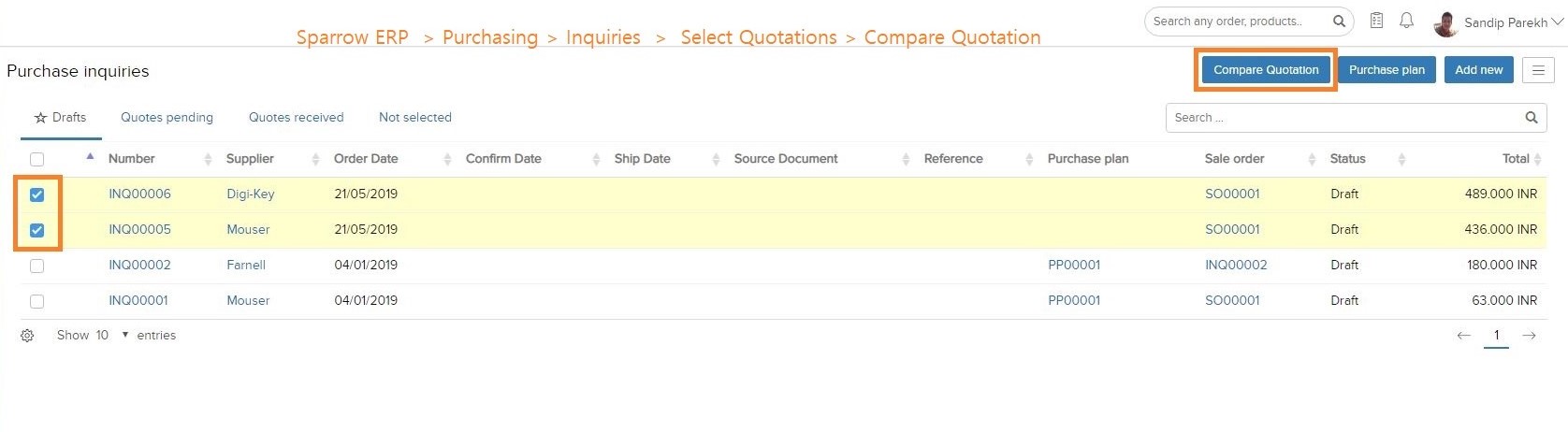
Task: Switch to the Drafts tab
Action: [x=60, y=118]
